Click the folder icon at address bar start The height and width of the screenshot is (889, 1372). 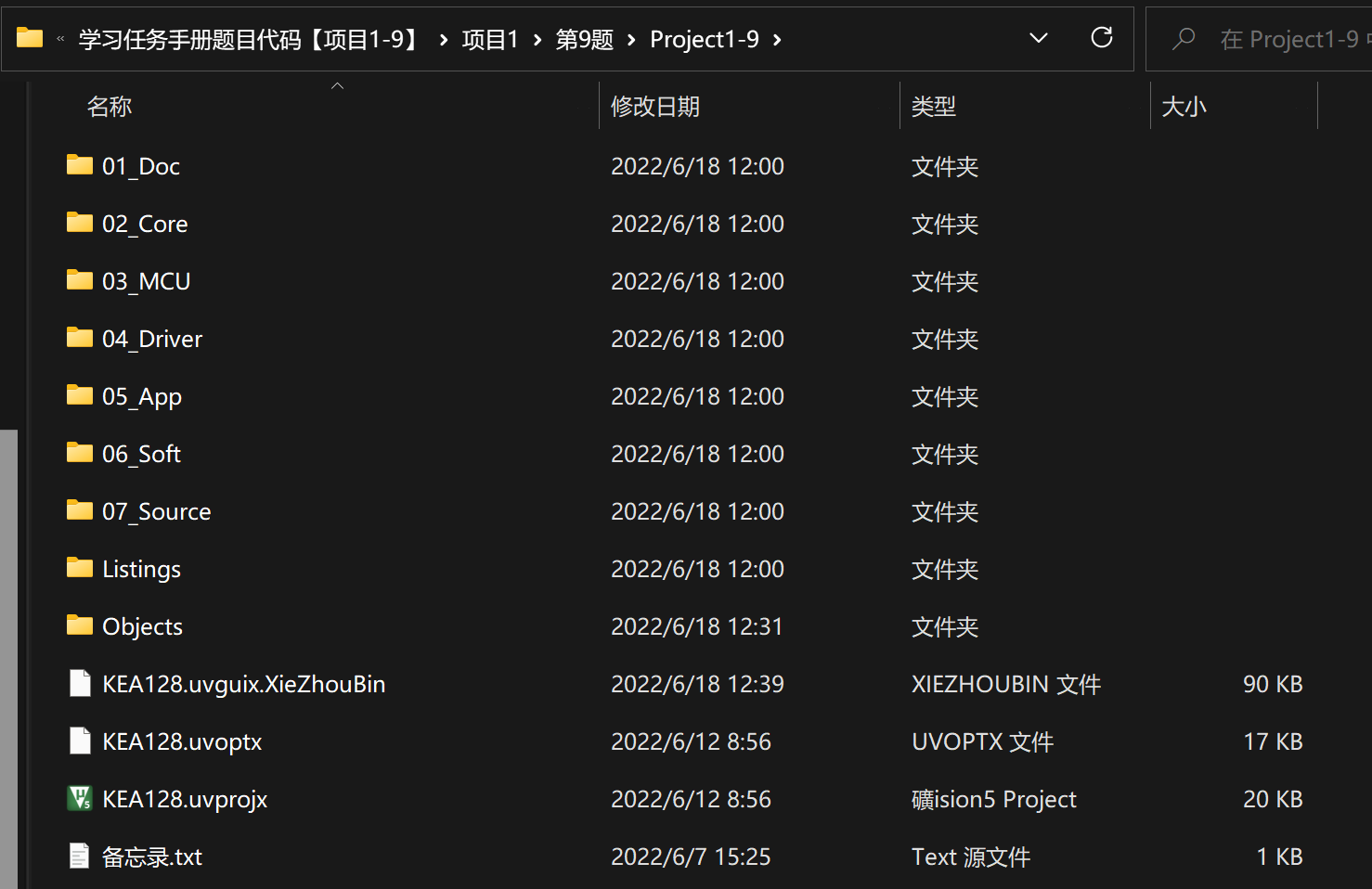pyautogui.click(x=30, y=38)
